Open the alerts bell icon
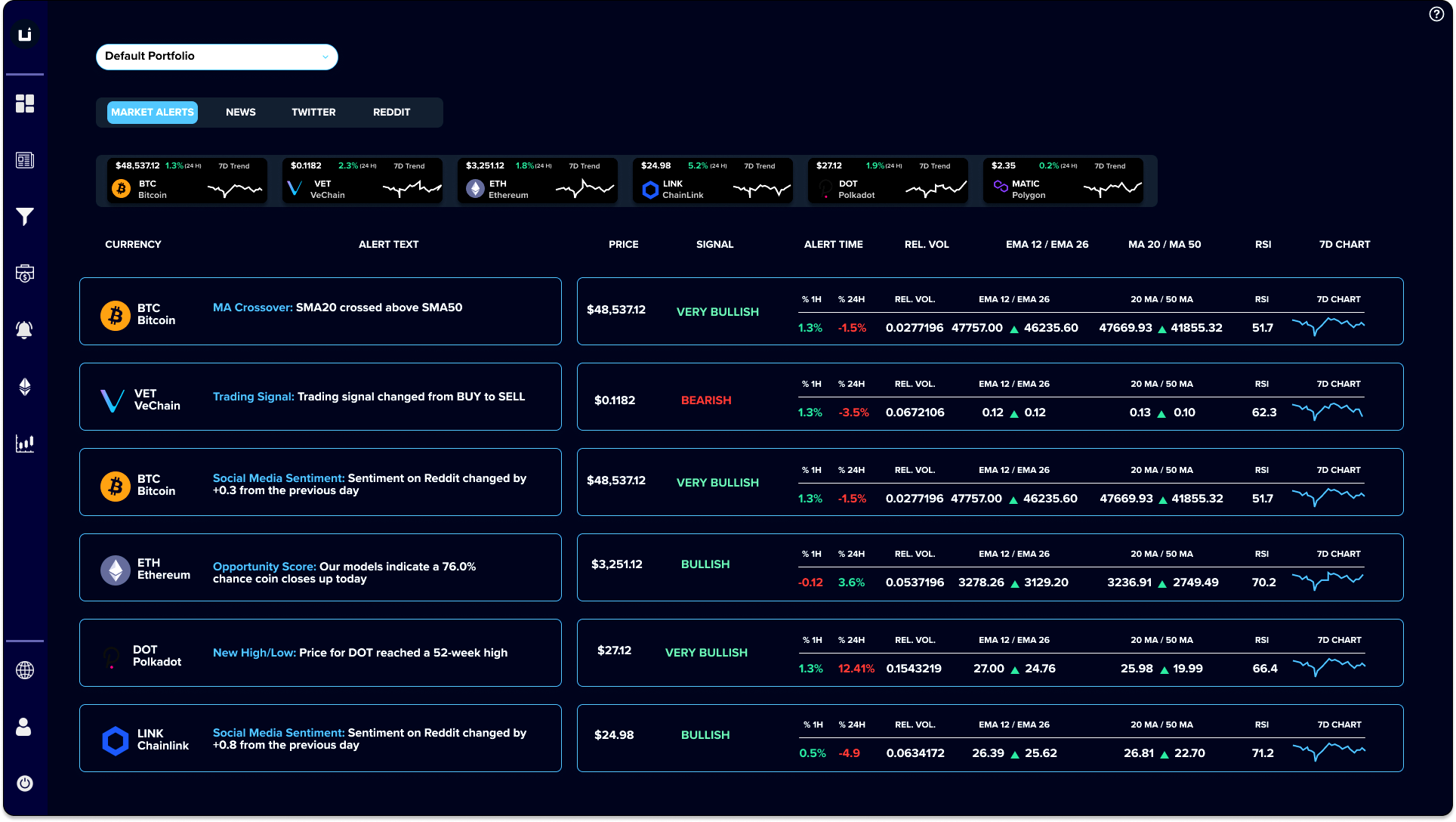 point(26,330)
